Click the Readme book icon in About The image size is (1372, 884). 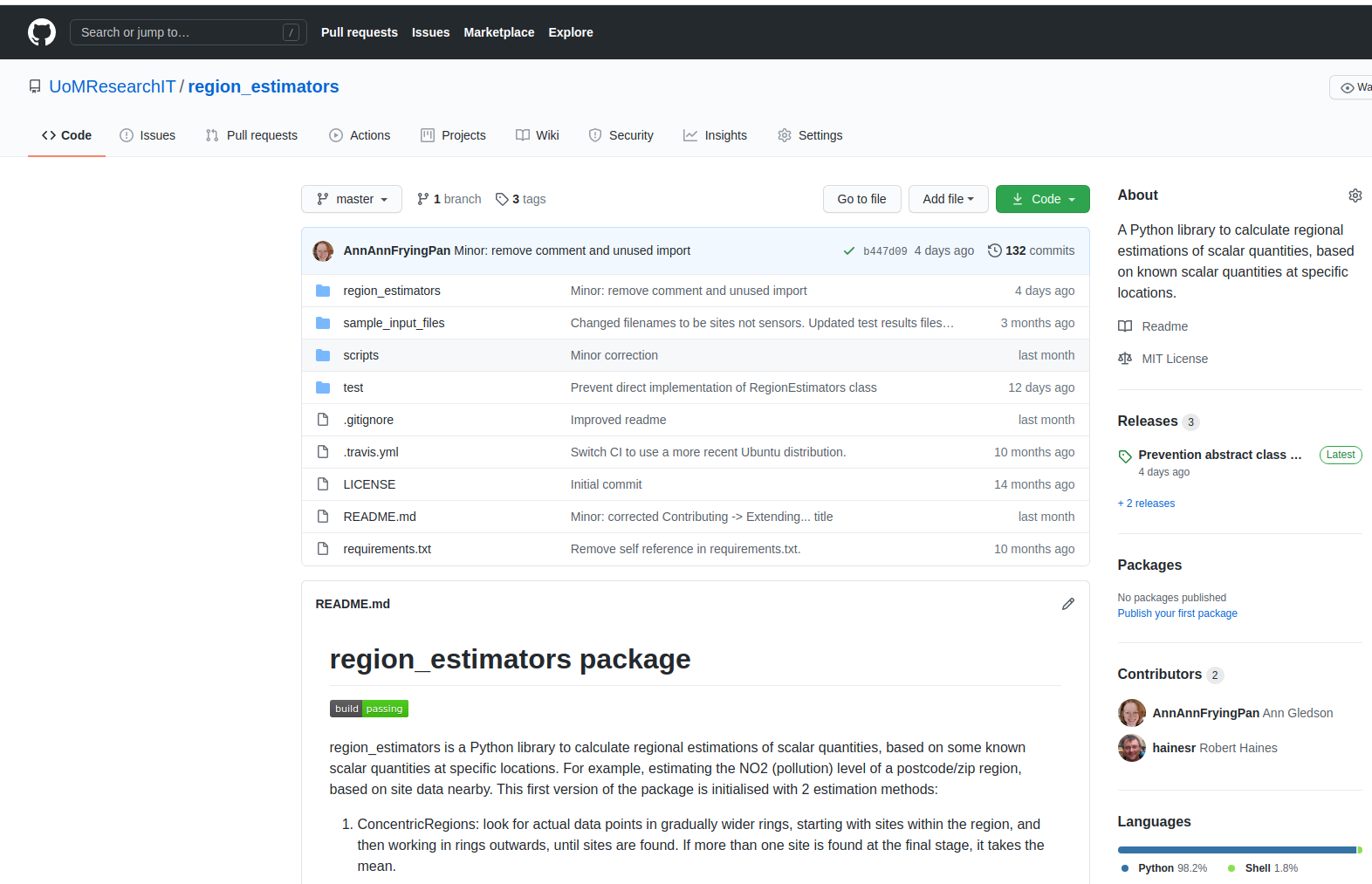tap(1125, 326)
